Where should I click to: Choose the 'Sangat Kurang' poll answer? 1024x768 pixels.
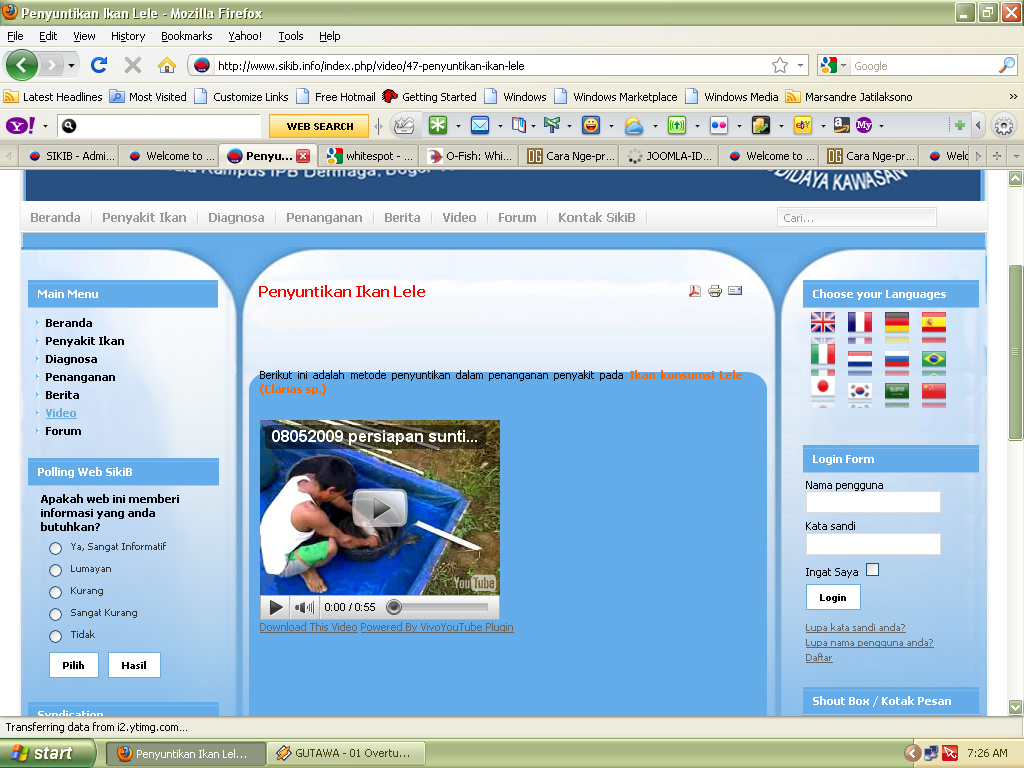55,613
